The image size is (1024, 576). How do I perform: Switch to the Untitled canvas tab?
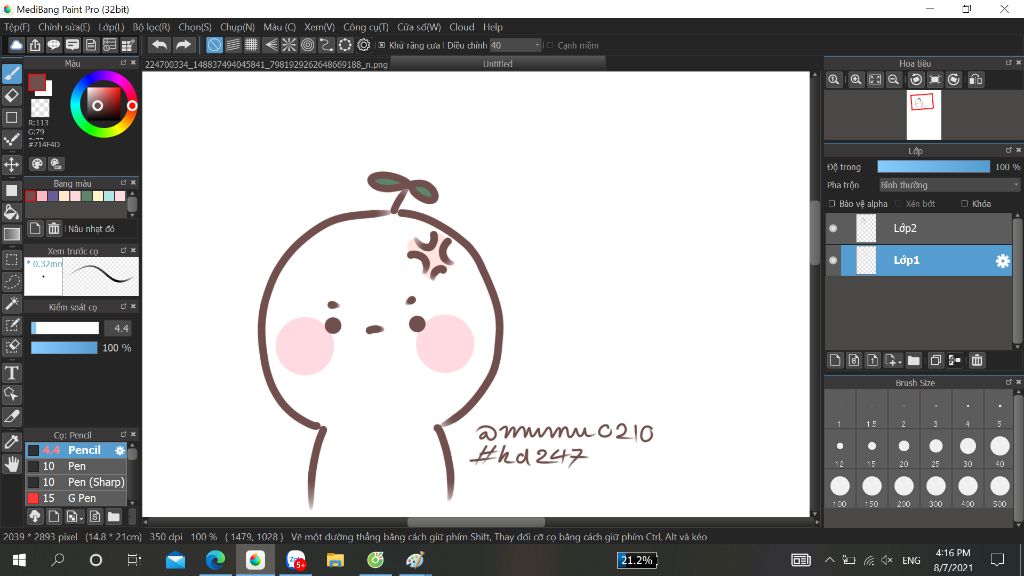click(x=498, y=63)
